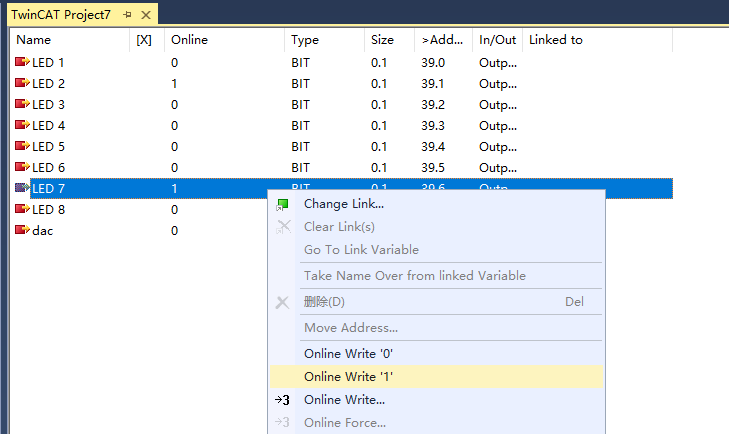Choose Change Link... from the context menu
This screenshot has height=434, width=729.
click(344, 204)
